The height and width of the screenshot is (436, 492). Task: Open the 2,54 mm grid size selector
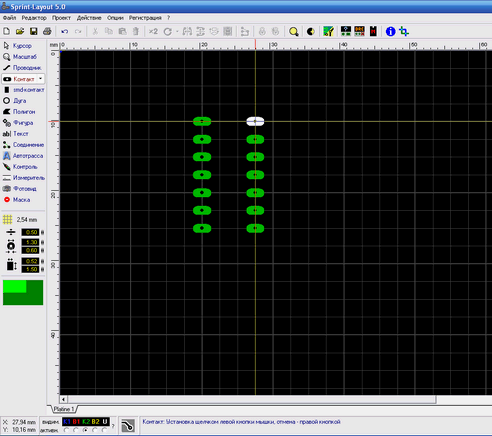20,220
